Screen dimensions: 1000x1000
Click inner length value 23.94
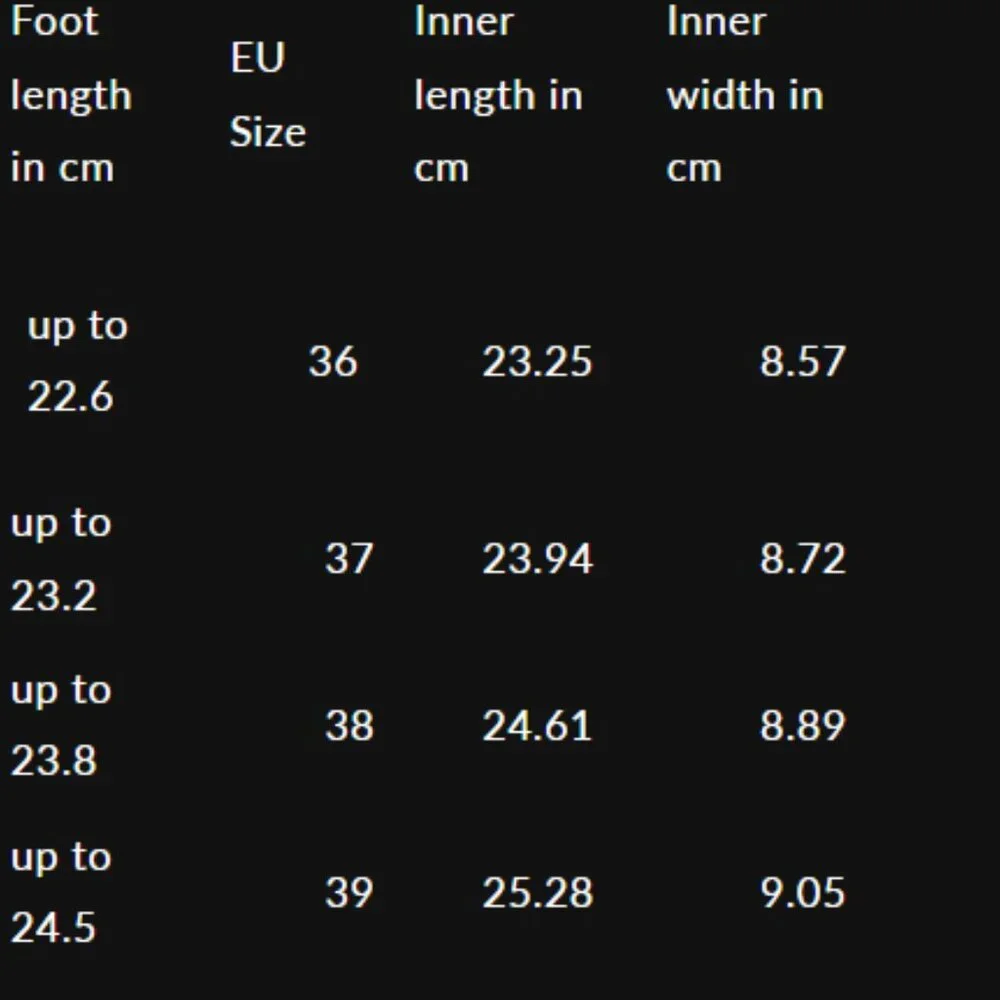click(537, 558)
